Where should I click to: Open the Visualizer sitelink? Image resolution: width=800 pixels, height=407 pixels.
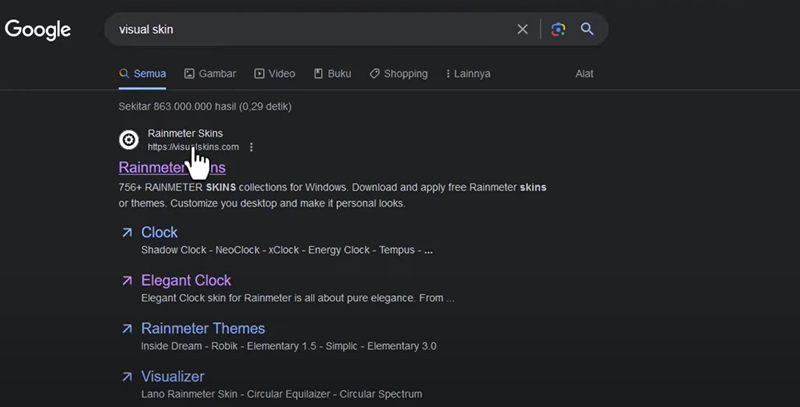(x=172, y=376)
